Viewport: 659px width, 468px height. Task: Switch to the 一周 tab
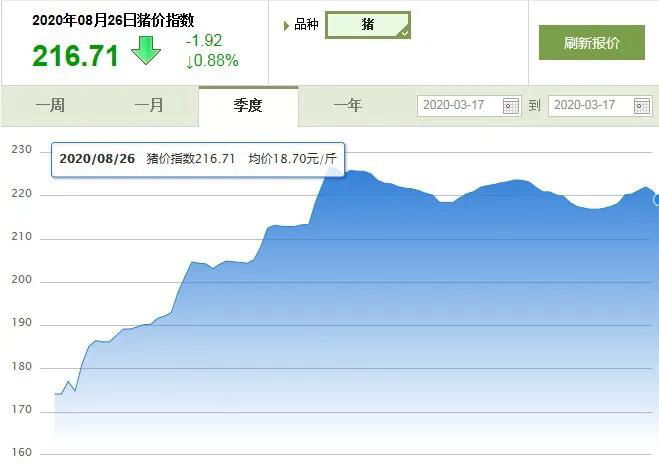tap(50, 105)
